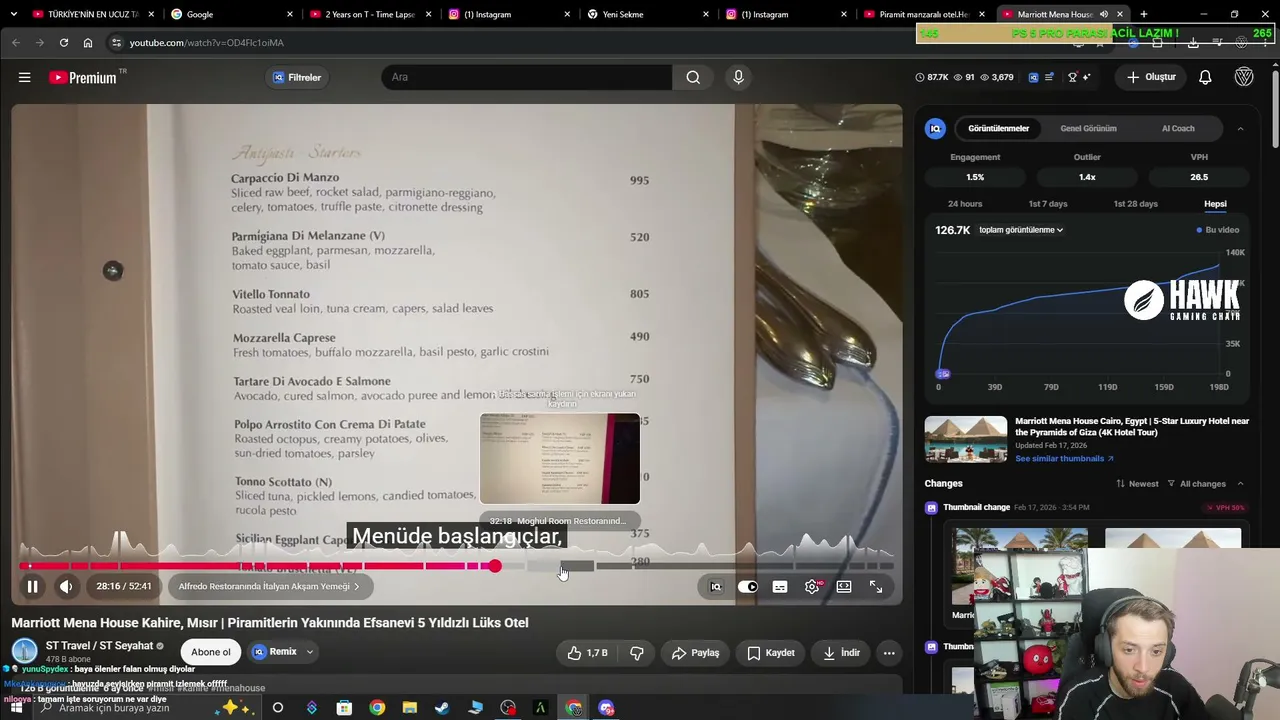Image resolution: width=1280 pixels, height=720 pixels.
Task: Click the vidIQ logo in stats panel
Action: 936,128
